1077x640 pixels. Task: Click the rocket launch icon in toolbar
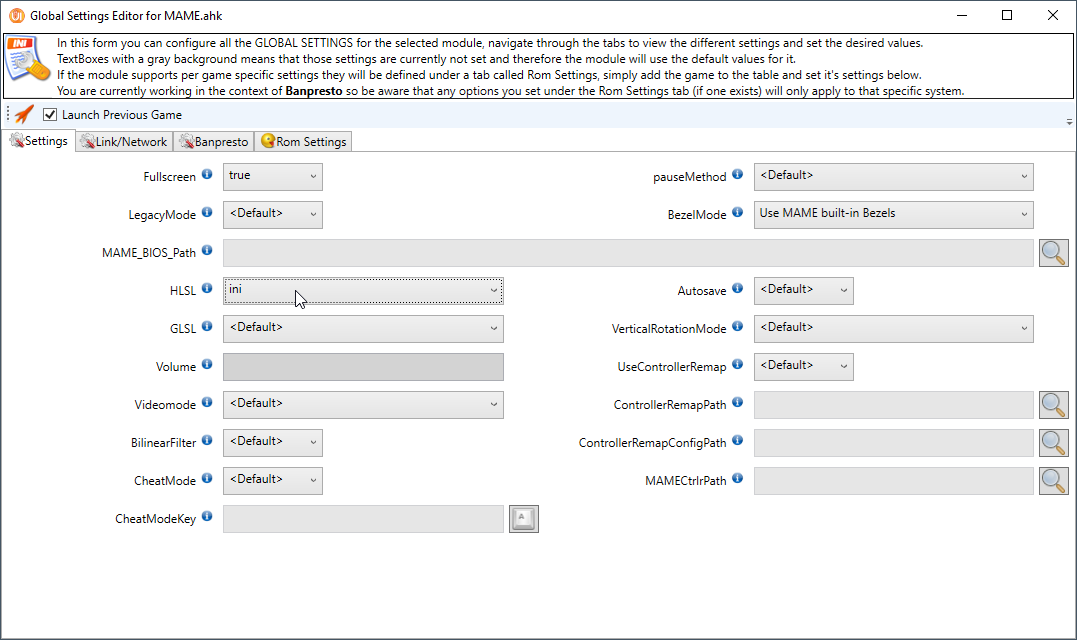(x=24, y=115)
